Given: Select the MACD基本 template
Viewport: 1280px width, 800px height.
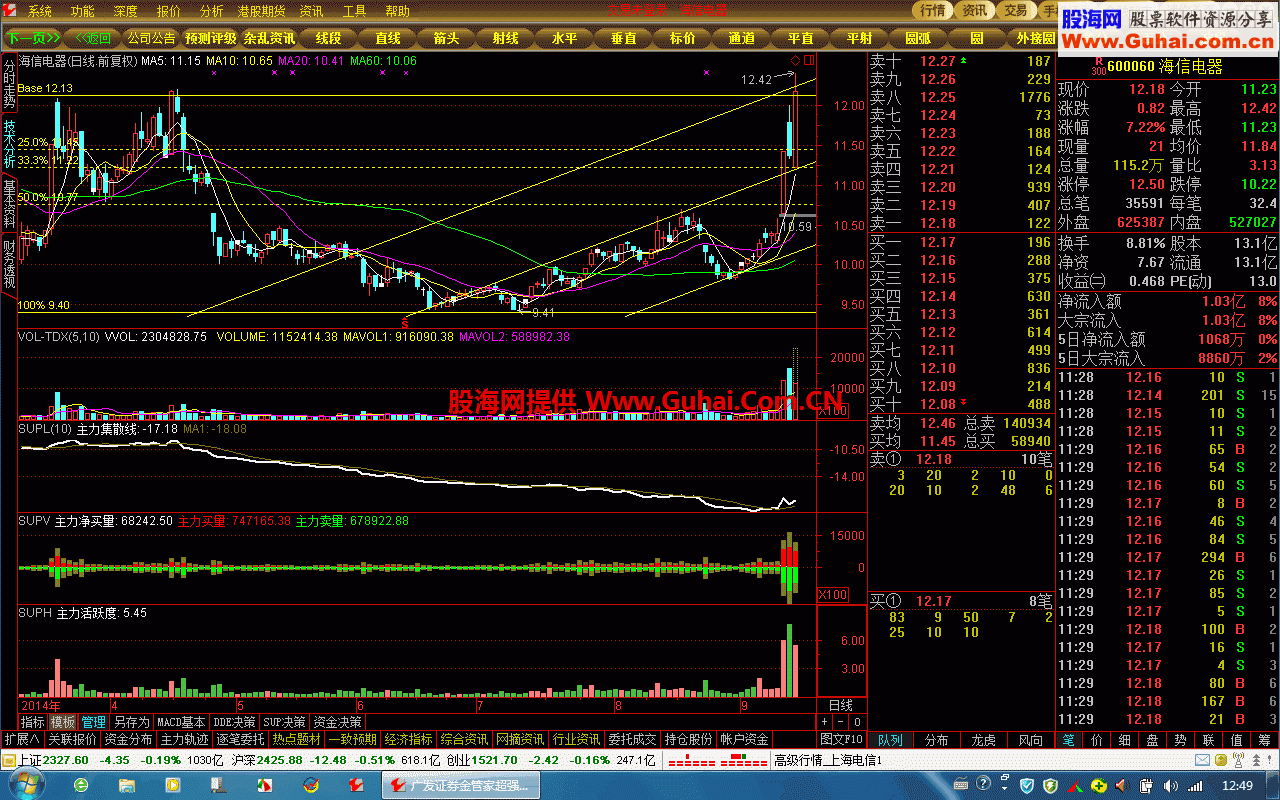Looking at the screenshot, I should (181, 721).
